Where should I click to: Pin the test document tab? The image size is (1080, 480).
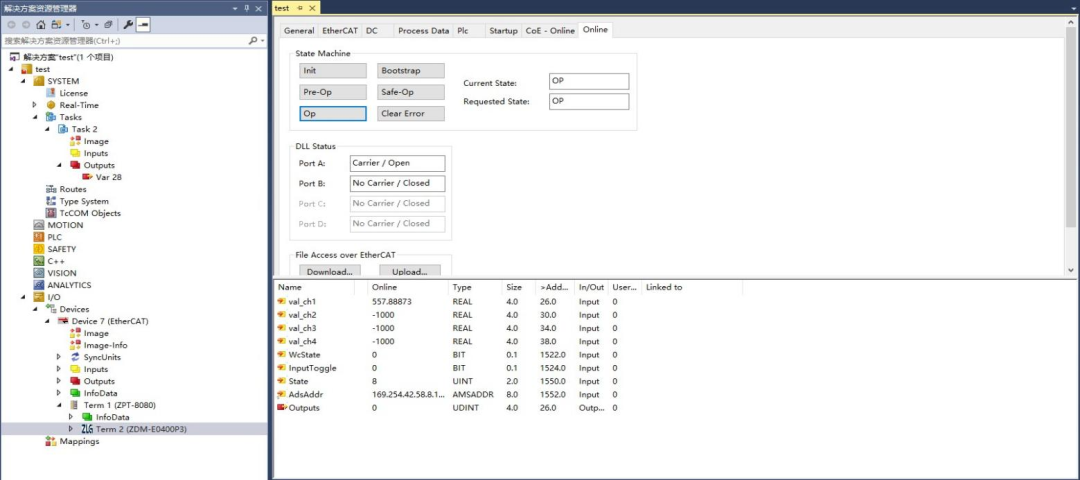[x=300, y=8]
